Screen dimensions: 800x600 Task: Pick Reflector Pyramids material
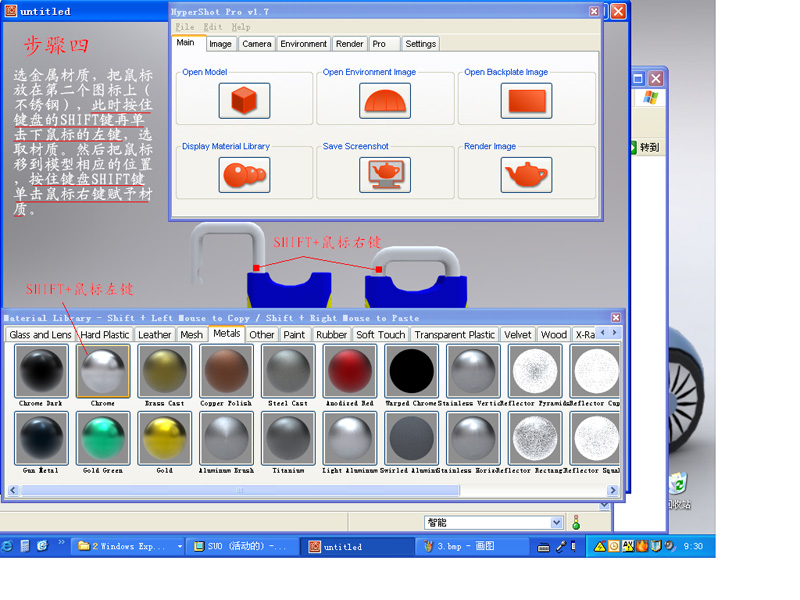click(535, 371)
